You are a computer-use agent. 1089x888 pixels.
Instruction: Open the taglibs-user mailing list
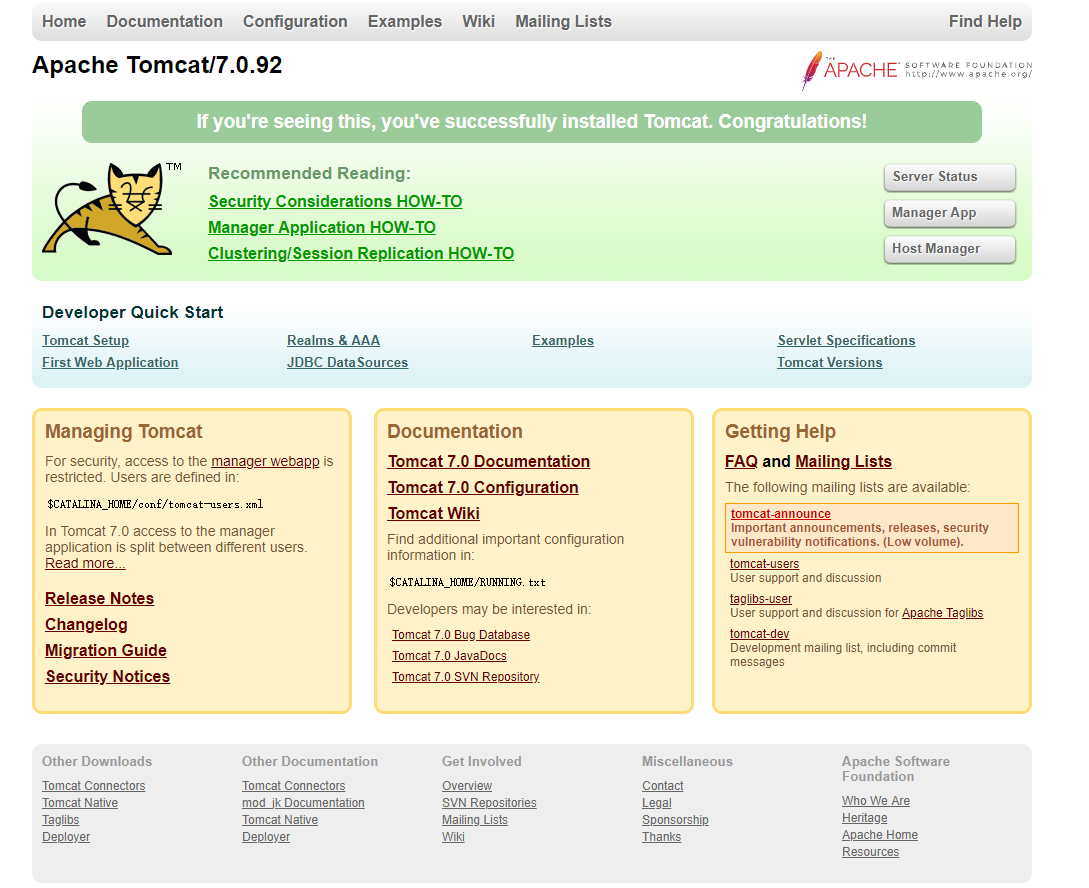[761, 598]
